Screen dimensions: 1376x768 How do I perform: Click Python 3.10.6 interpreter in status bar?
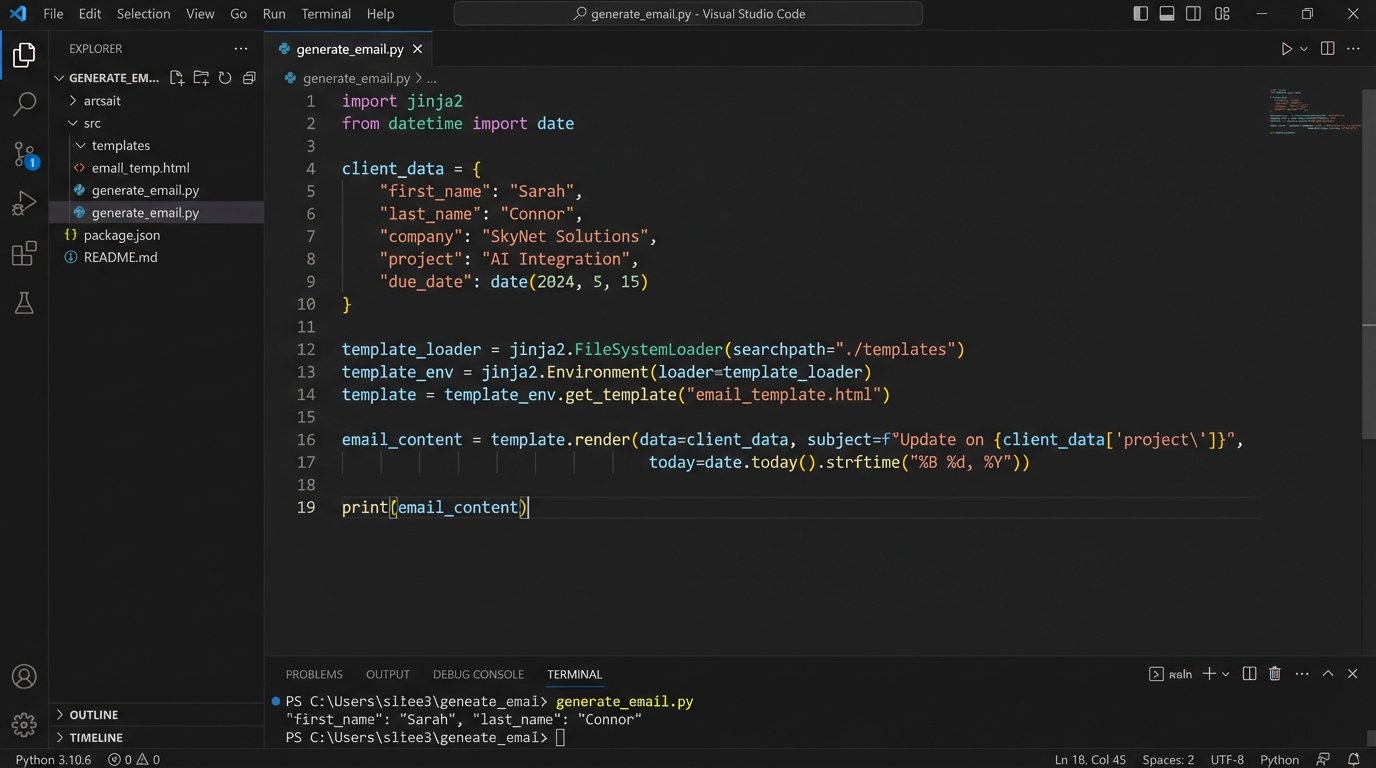53,760
